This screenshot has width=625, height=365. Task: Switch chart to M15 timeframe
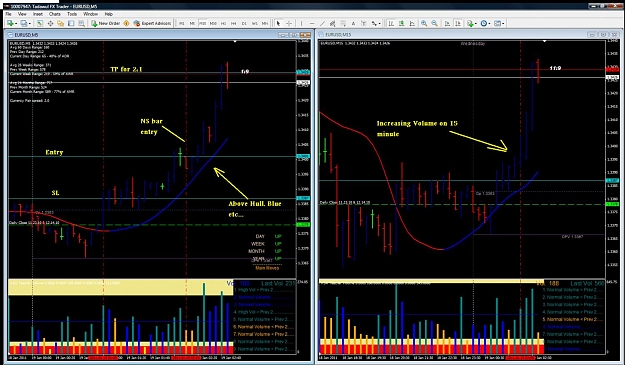point(202,24)
